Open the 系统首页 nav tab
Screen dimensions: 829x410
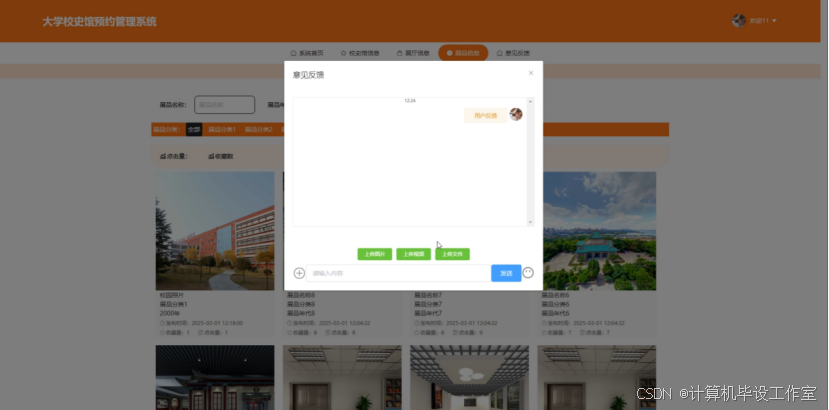tap(307, 53)
